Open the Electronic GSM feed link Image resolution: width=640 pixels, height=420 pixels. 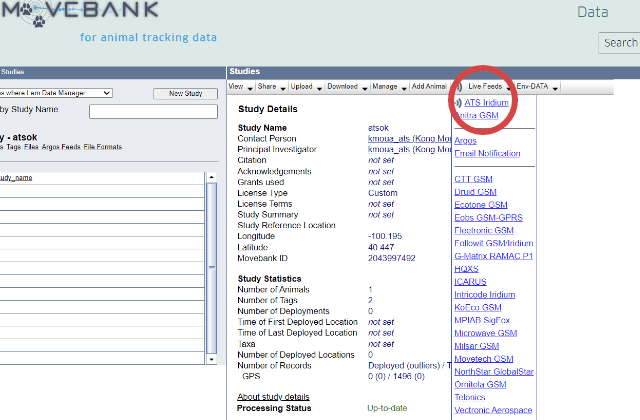[484, 231]
